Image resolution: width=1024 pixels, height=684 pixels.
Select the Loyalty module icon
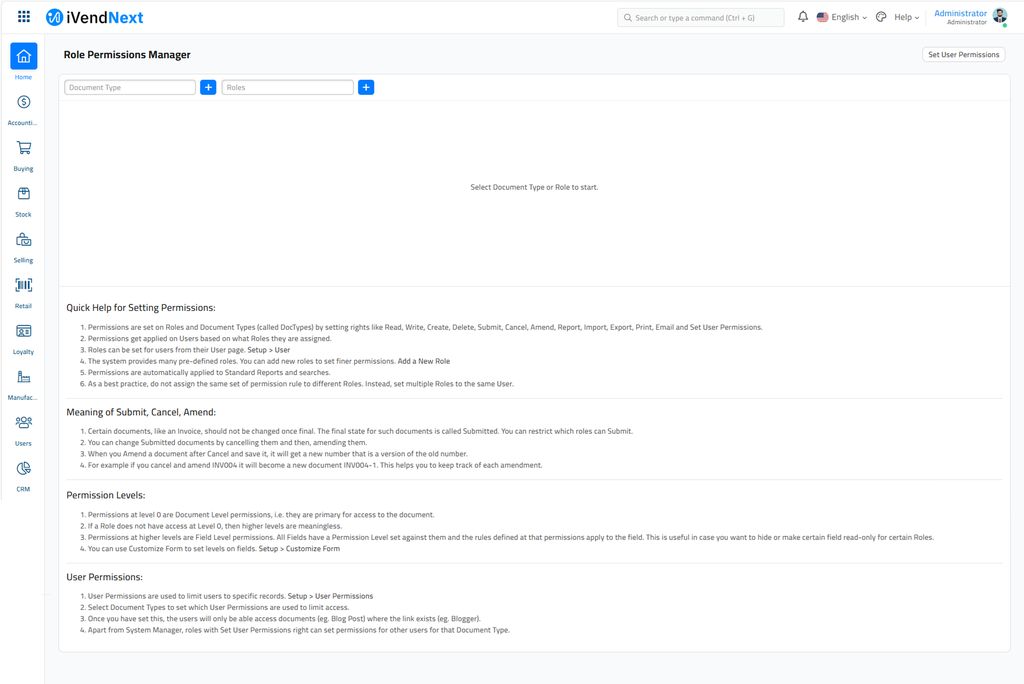point(22,331)
